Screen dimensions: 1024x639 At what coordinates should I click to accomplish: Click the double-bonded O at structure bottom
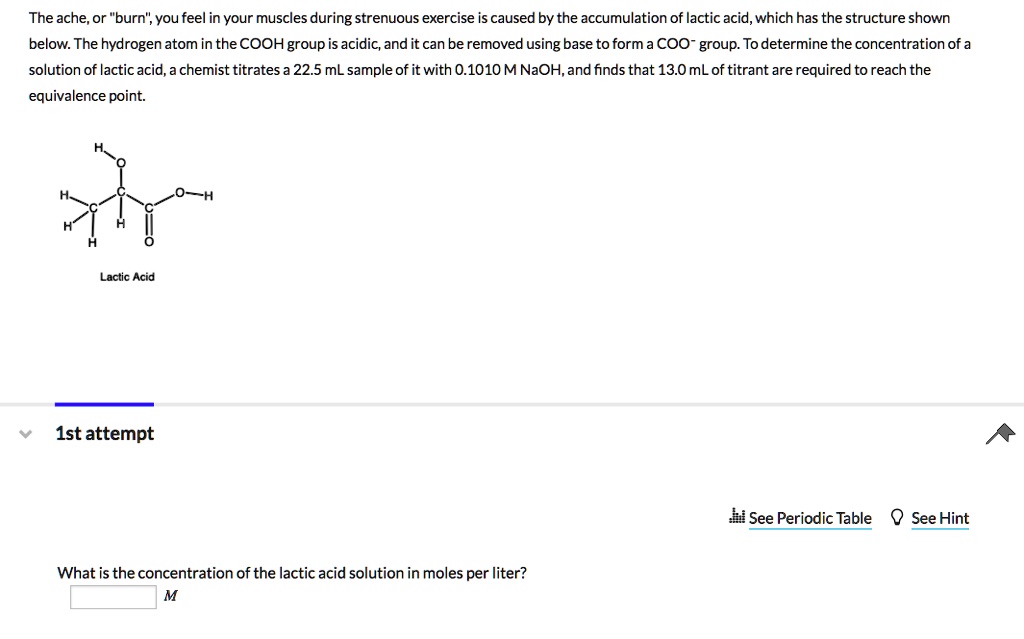[x=149, y=243]
